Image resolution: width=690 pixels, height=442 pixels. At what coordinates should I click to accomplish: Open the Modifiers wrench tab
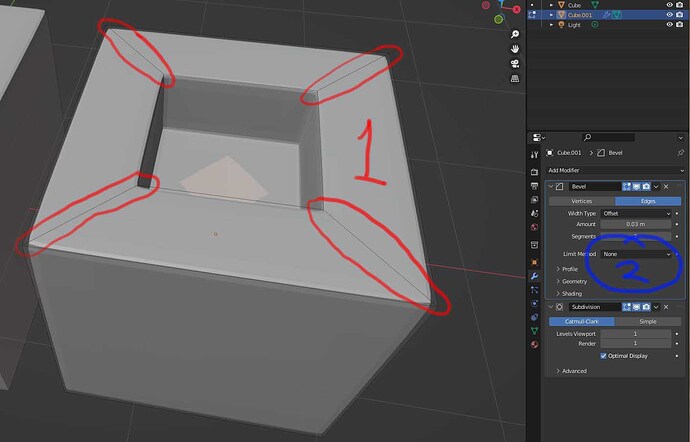click(534, 276)
